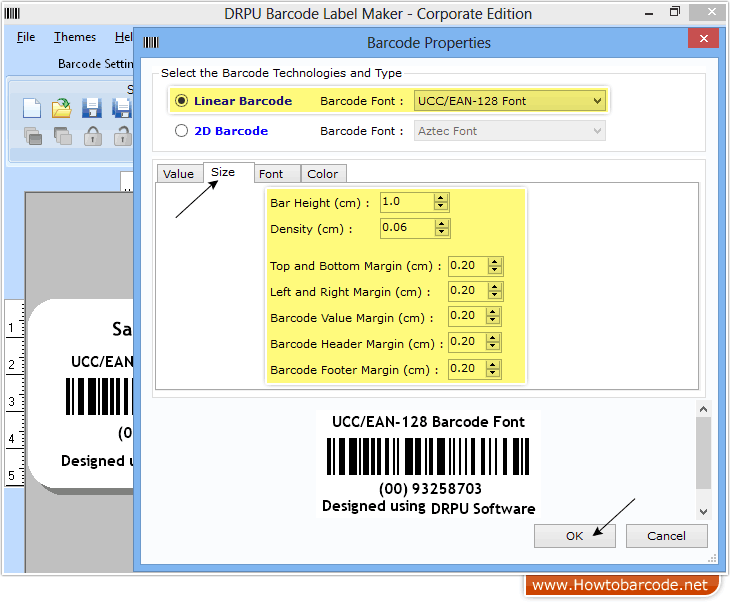This screenshot has height=602, width=730.
Task: Decrease Density with down arrow
Action: click(x=441, y=232)
